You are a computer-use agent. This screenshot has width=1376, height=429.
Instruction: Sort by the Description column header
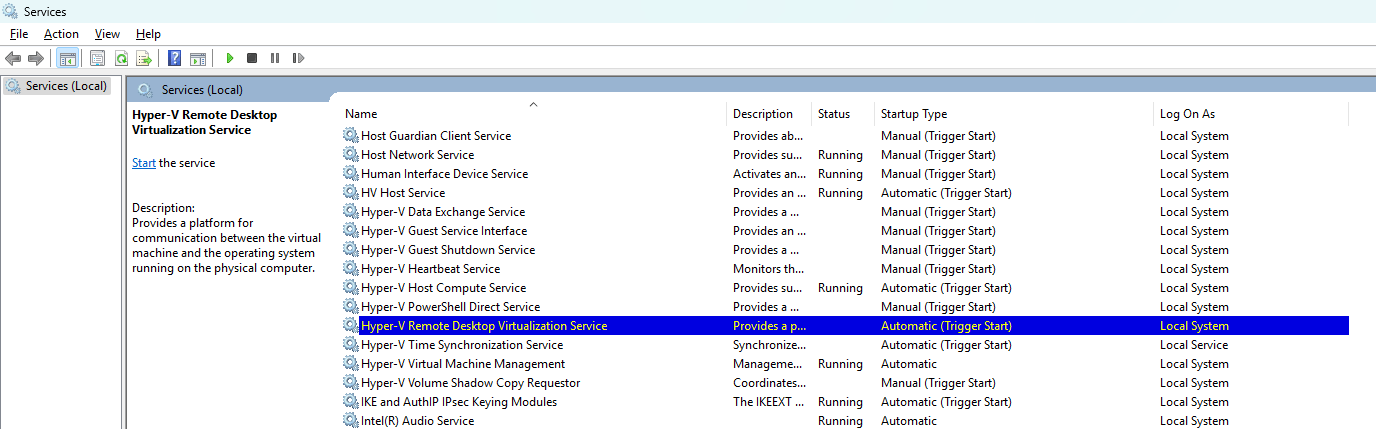click(763, 114)
